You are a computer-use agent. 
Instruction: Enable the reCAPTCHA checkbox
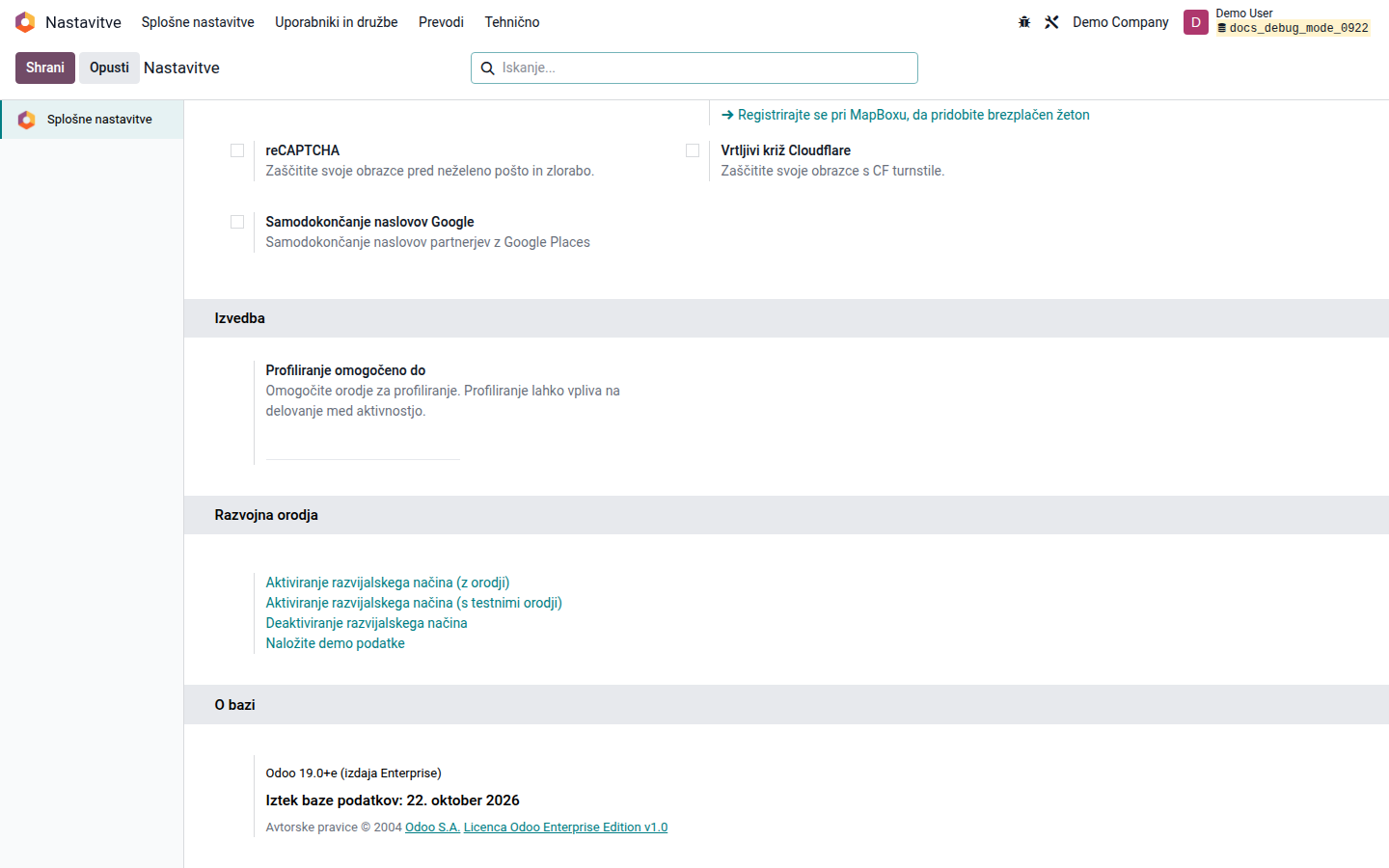[x=237, y=150]
